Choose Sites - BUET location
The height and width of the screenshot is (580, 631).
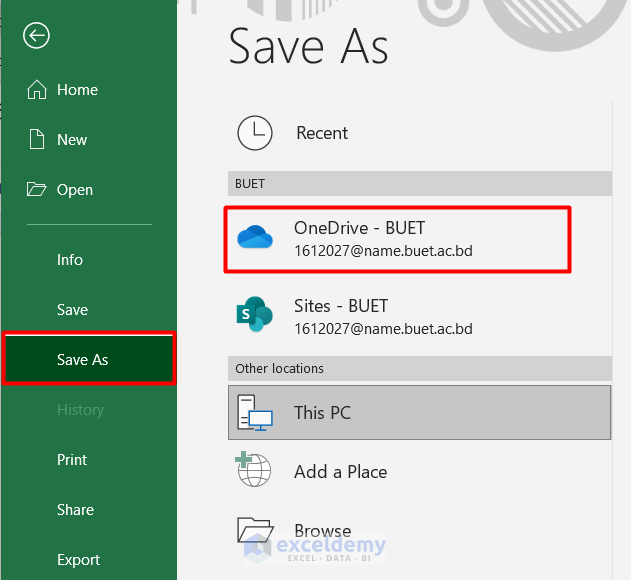[420, 316]
